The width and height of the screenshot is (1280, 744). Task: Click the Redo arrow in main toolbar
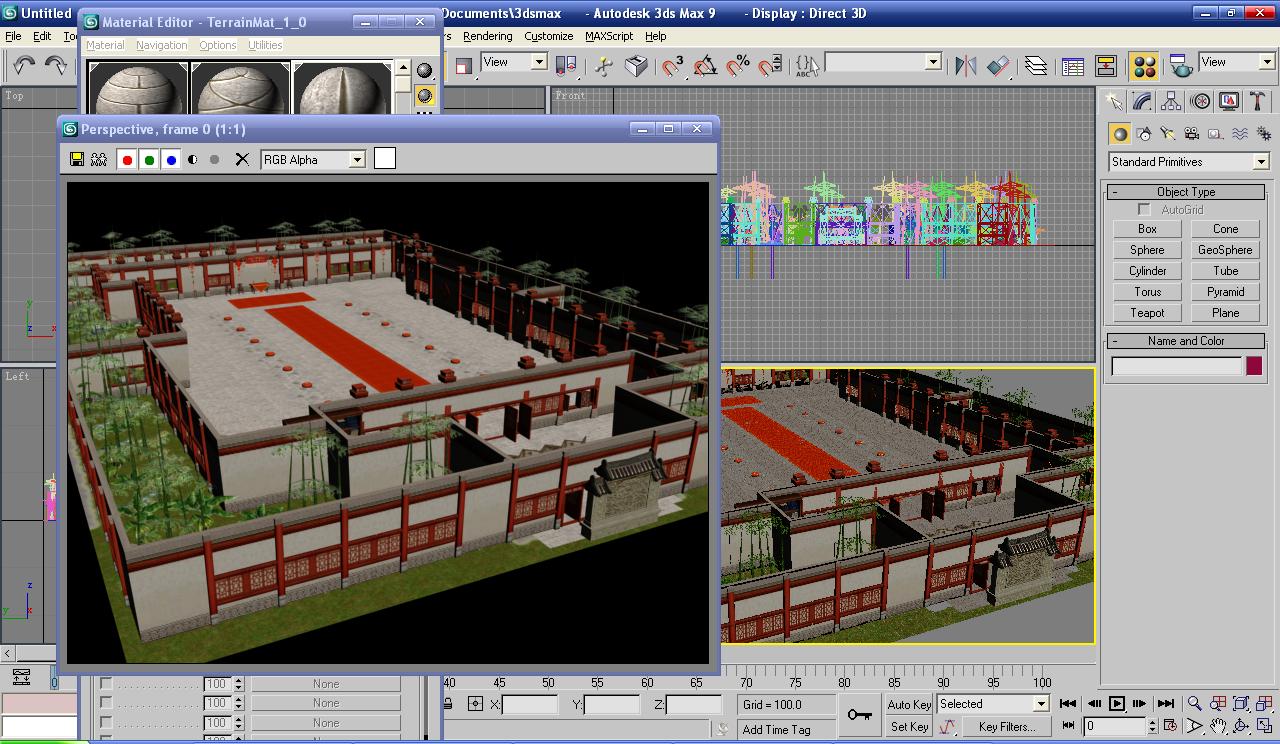pos(57,66)
